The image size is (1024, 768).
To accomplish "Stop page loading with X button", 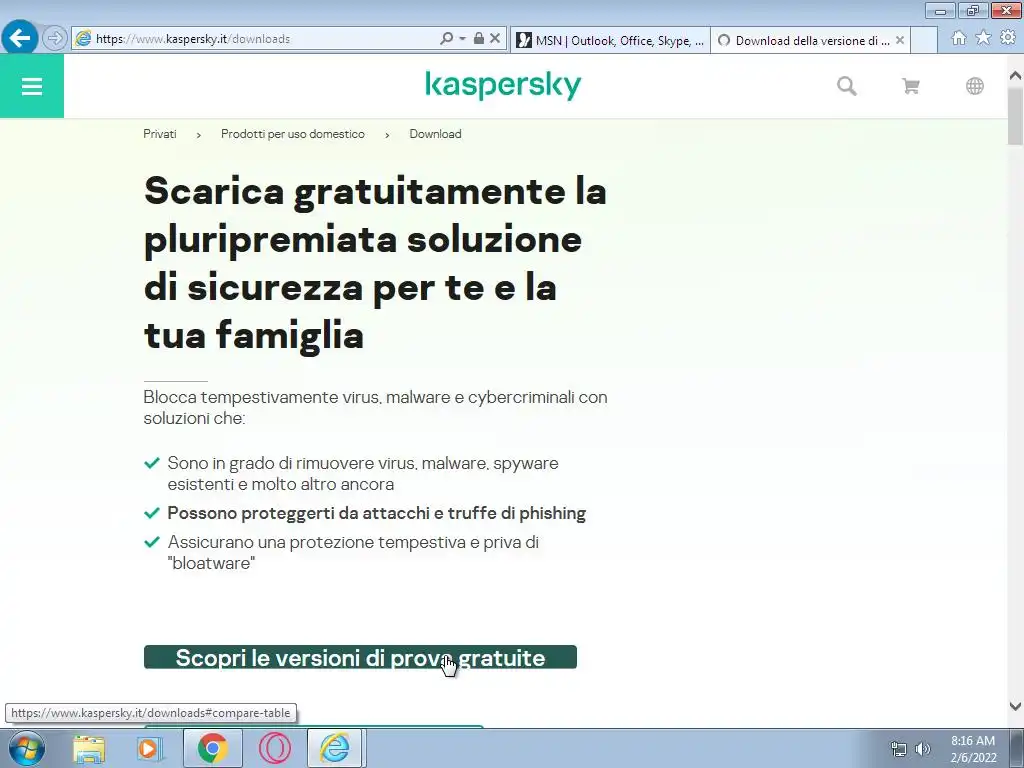I will [x=495, y=39].
